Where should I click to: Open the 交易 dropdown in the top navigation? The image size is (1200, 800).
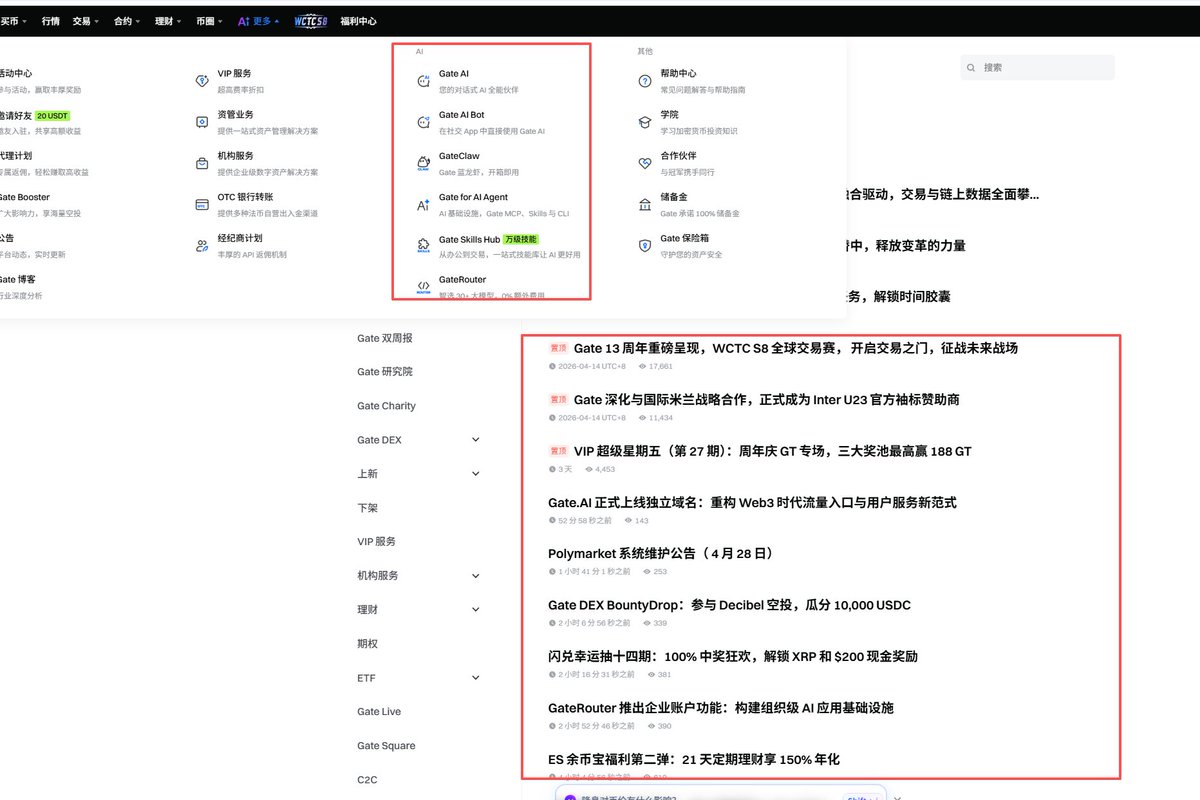(x=85, y=20)
